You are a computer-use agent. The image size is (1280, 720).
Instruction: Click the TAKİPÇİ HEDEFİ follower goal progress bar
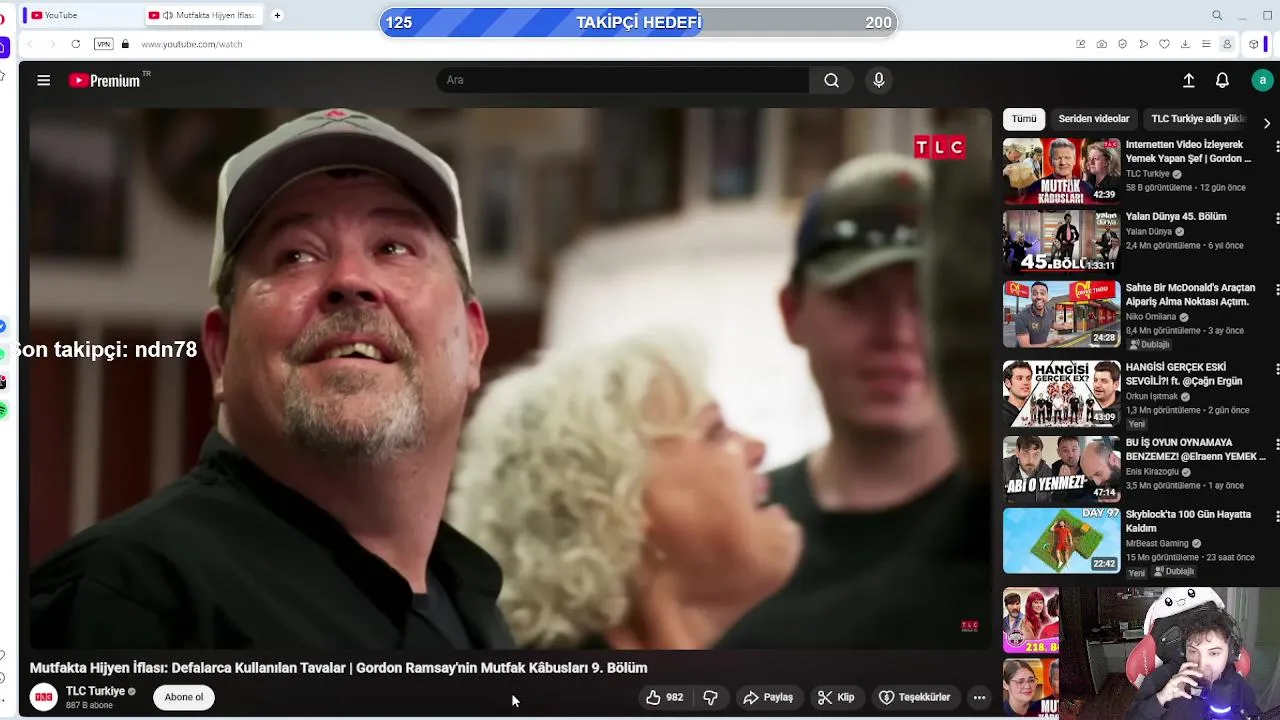(638, 22)
